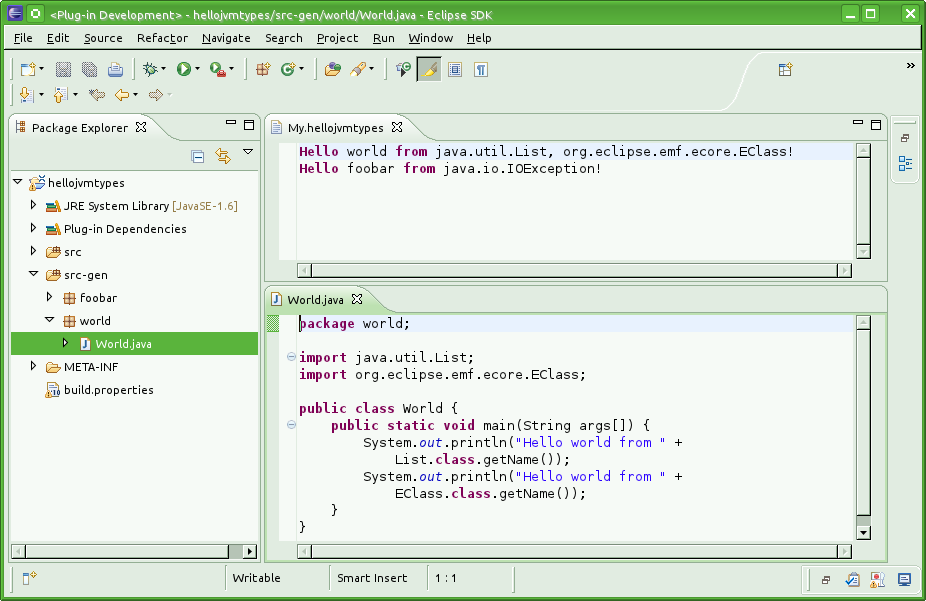Click World.java editor horizontal scrollbar
Image resolution: width=926 pixels, height=601 pixels.
575,550
